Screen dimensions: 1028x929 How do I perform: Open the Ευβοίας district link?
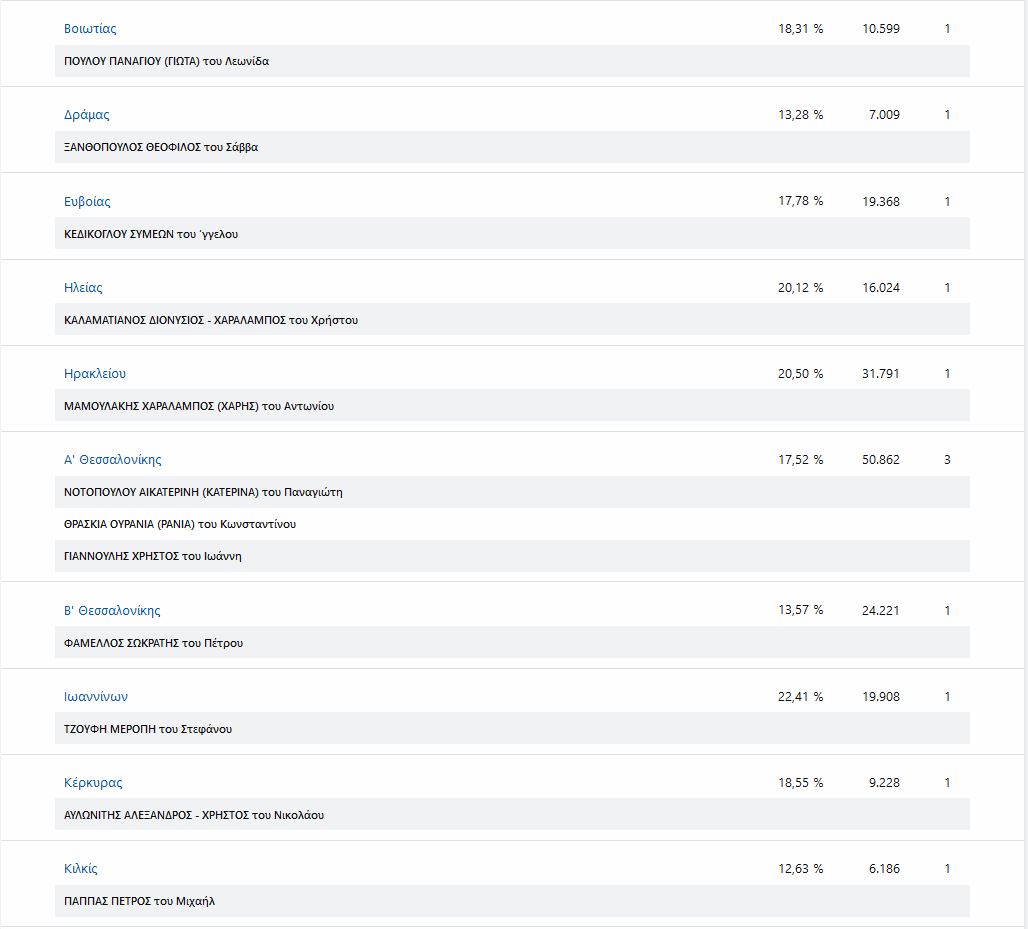pos(87,202)
